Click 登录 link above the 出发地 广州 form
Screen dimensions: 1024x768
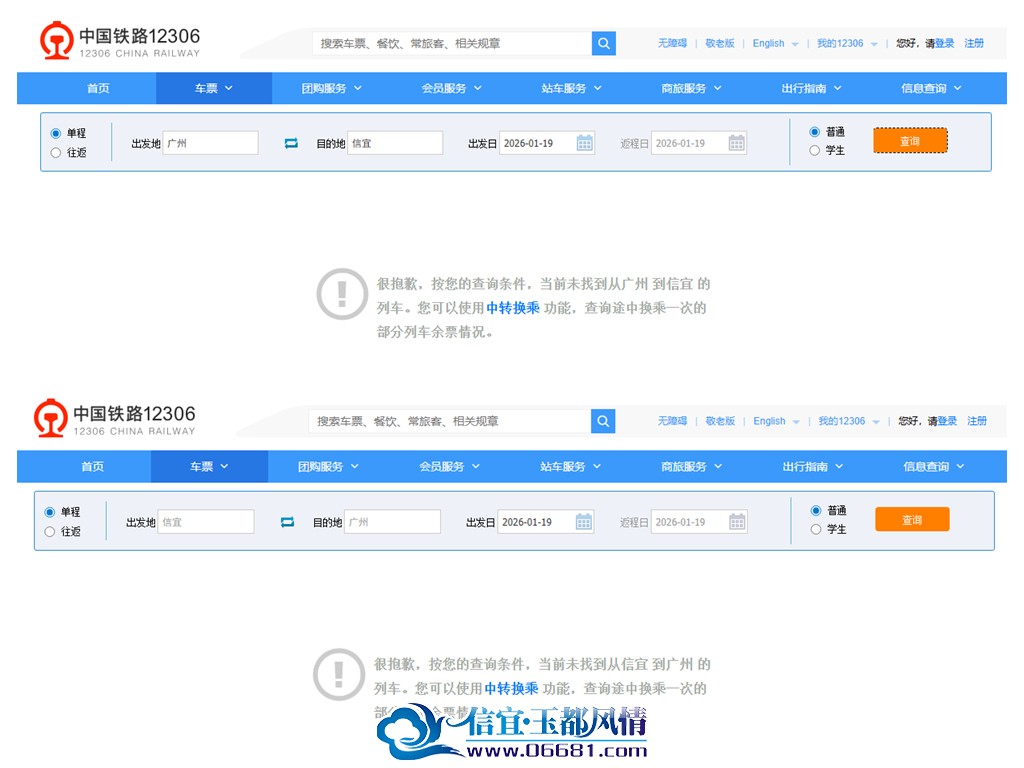point(945,44)
